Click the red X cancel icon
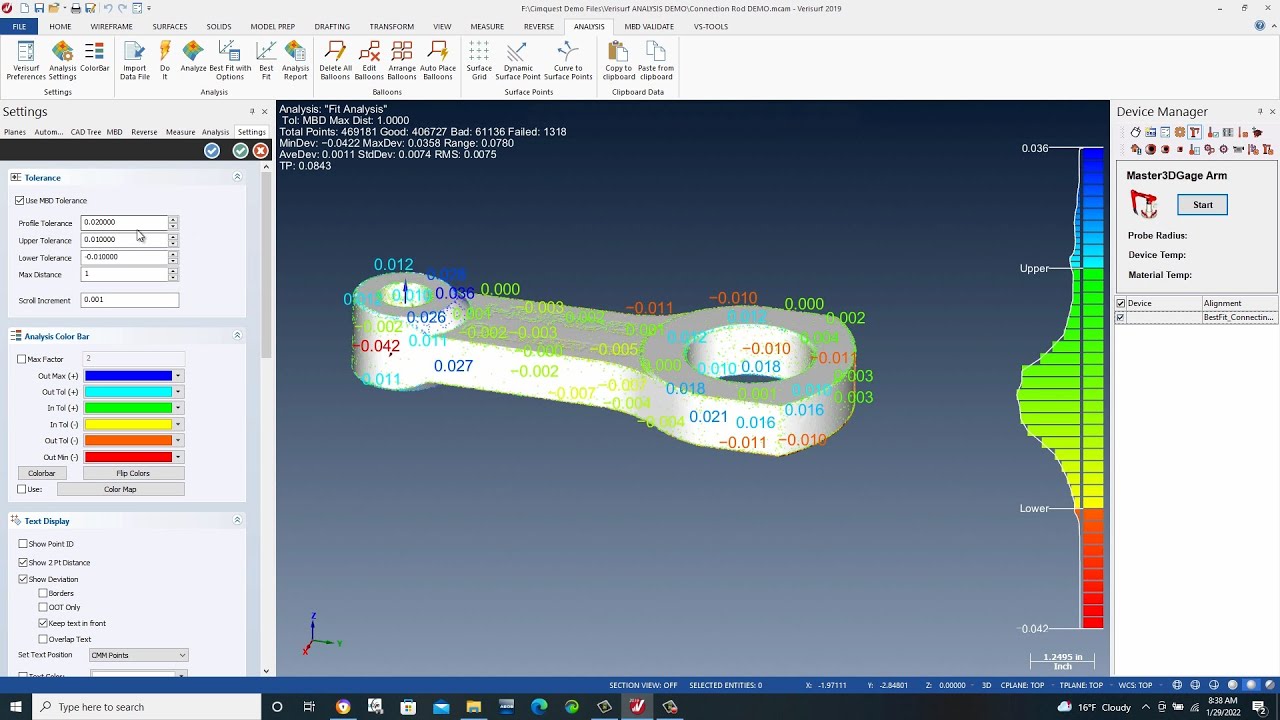The image size is (1280, 720). pos(260,150)
